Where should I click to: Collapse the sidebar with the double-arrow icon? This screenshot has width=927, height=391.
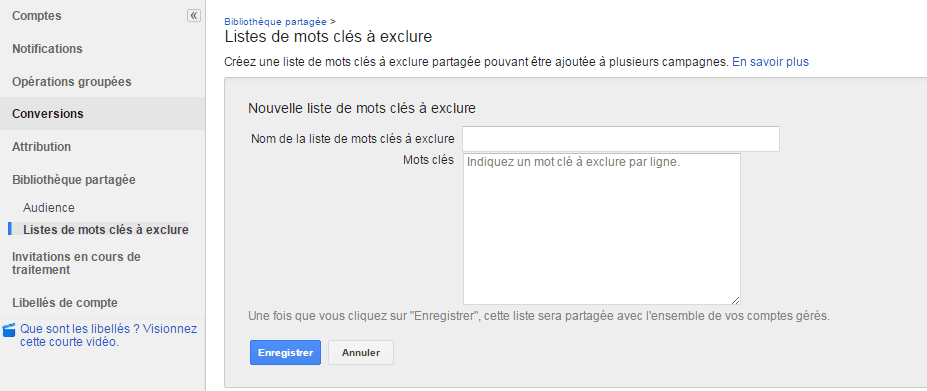194,16
